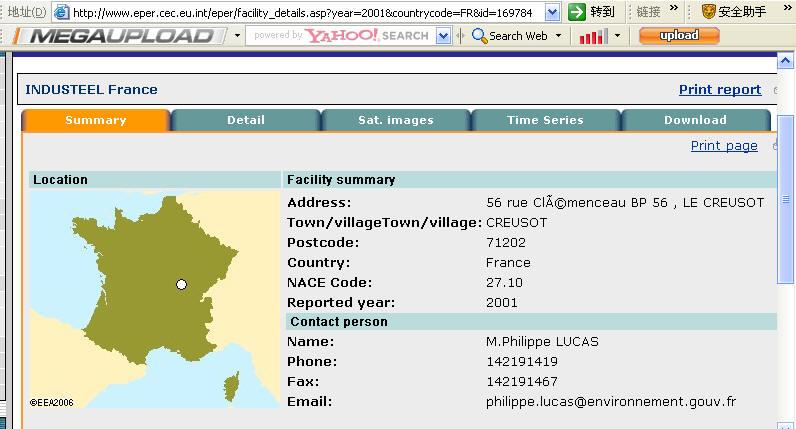796x429 pixels.
Task: Click the Corsica island on the map
Action: 231,386
